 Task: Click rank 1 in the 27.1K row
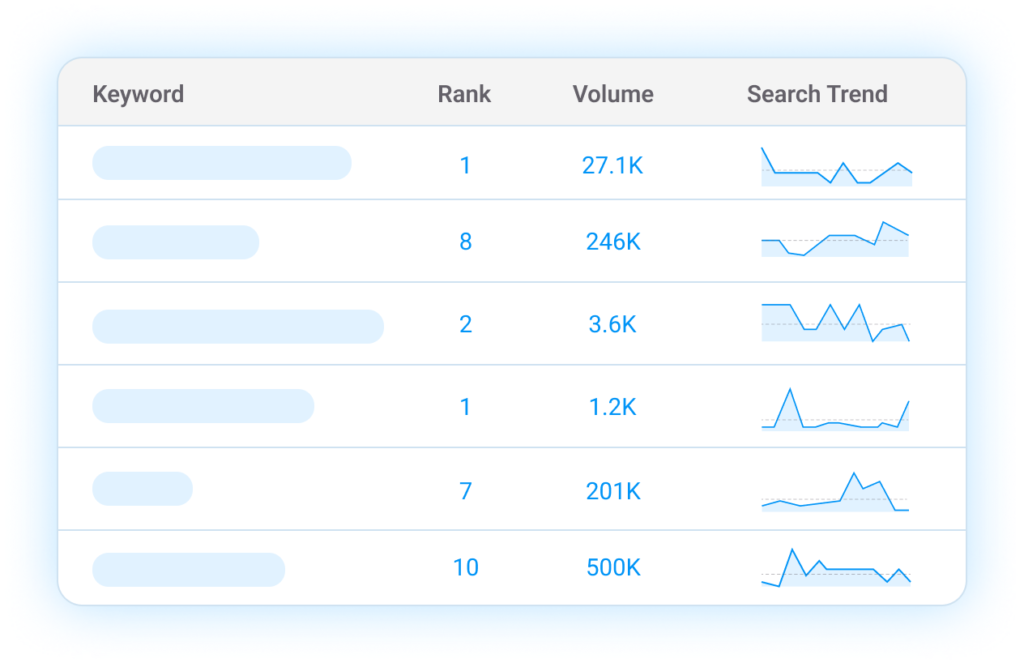pyautogui.click(x=465, y=165)
